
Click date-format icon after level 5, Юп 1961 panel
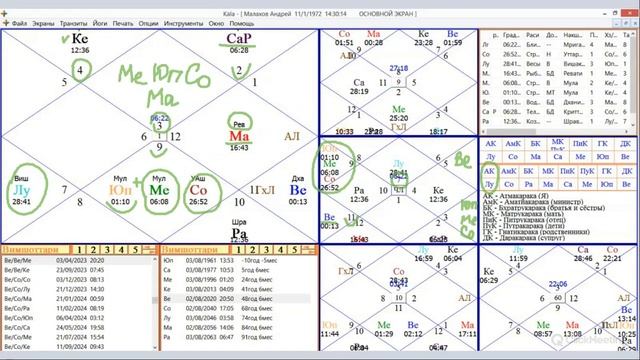click(x=309, y=250)
